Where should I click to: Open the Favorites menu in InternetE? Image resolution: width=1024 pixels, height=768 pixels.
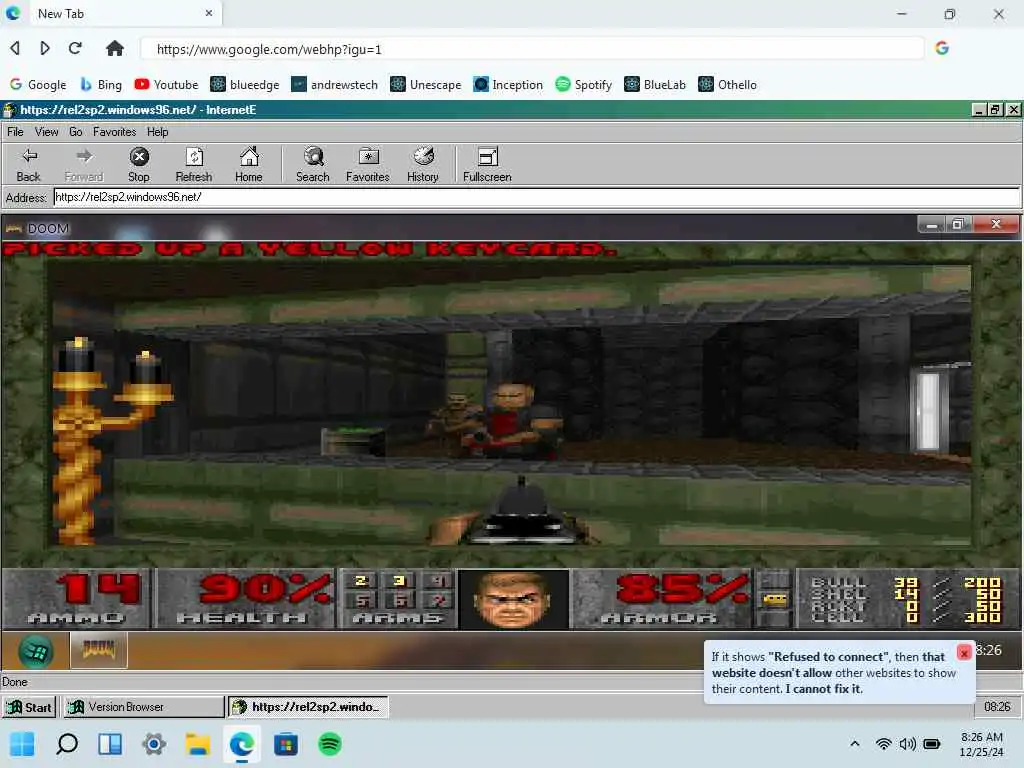(x=114, y=132)
